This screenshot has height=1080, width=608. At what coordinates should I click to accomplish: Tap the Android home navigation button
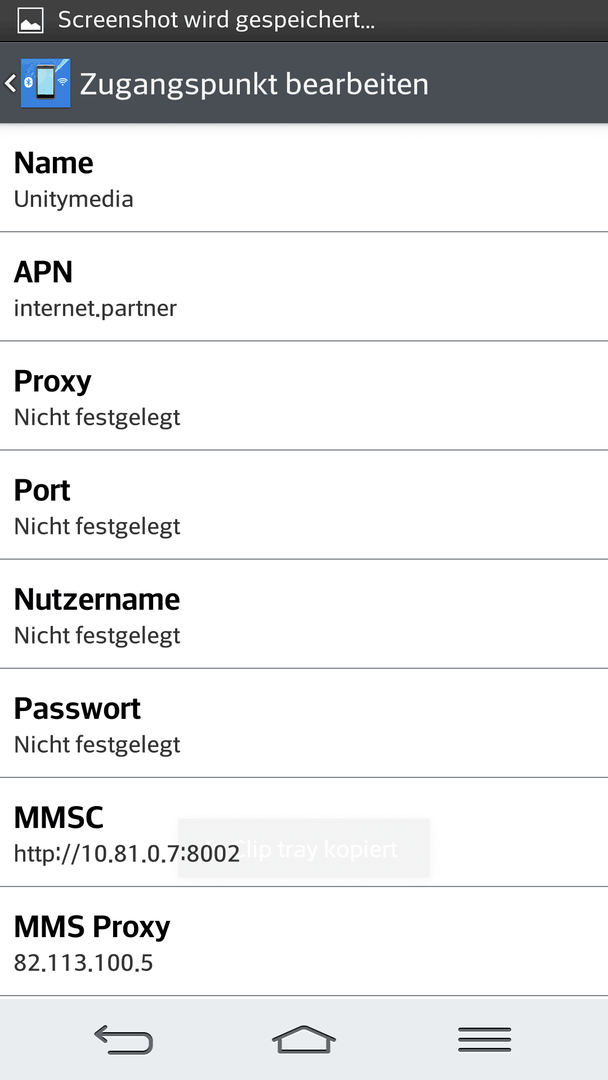coord(304,1039)
